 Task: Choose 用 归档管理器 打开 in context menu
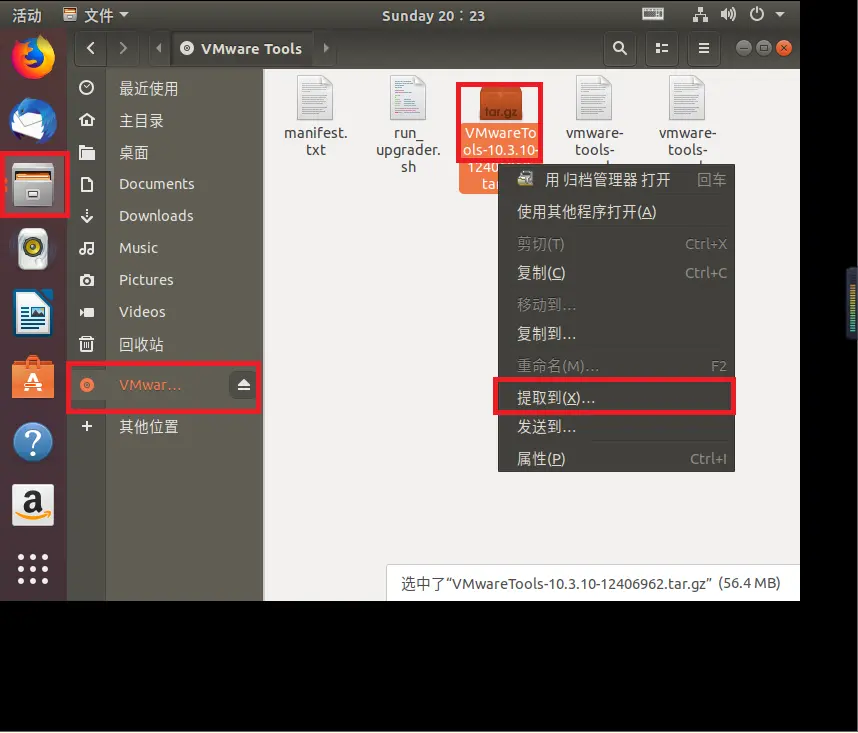click(x=616, y=180)
